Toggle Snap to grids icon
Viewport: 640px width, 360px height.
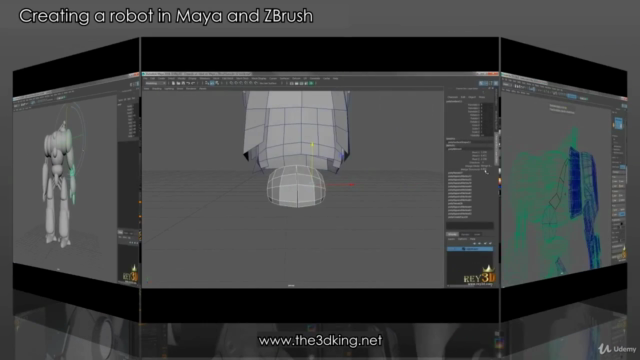click(x=231, y=83)
